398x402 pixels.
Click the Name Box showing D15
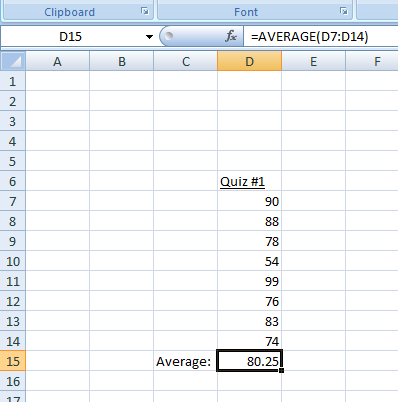click(x=72, y=36)
